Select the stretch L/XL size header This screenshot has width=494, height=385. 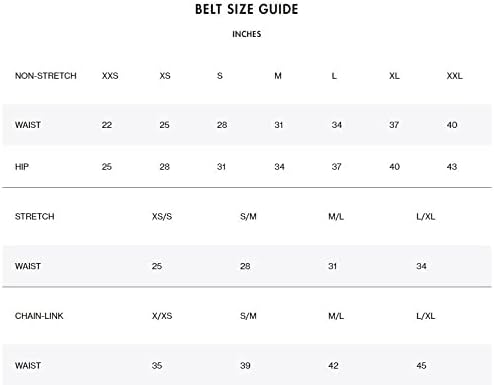426,217
